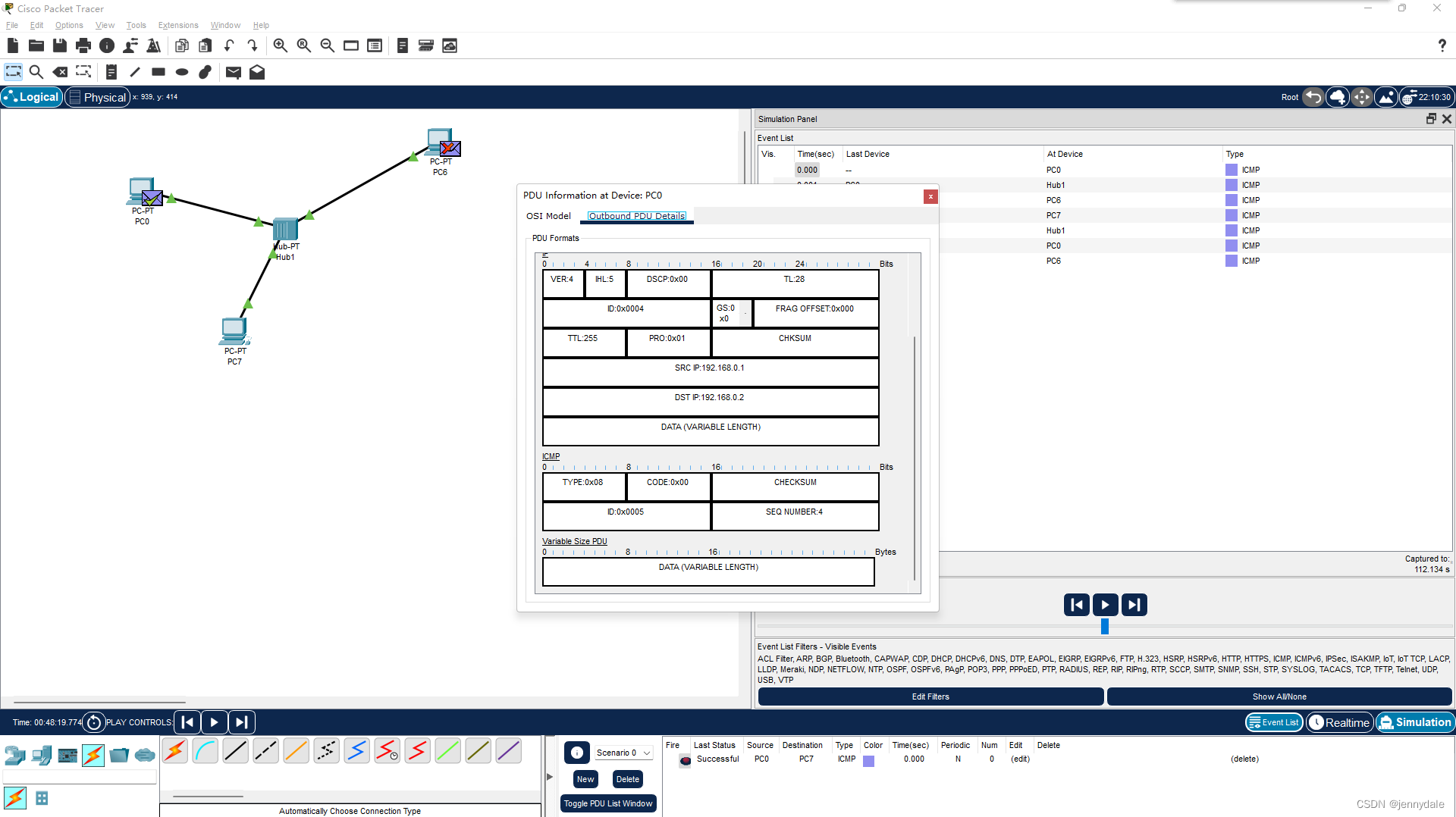Screen dimensions: 1456x817
Task: Pick the Place Note tool
Action: (111, 72)
